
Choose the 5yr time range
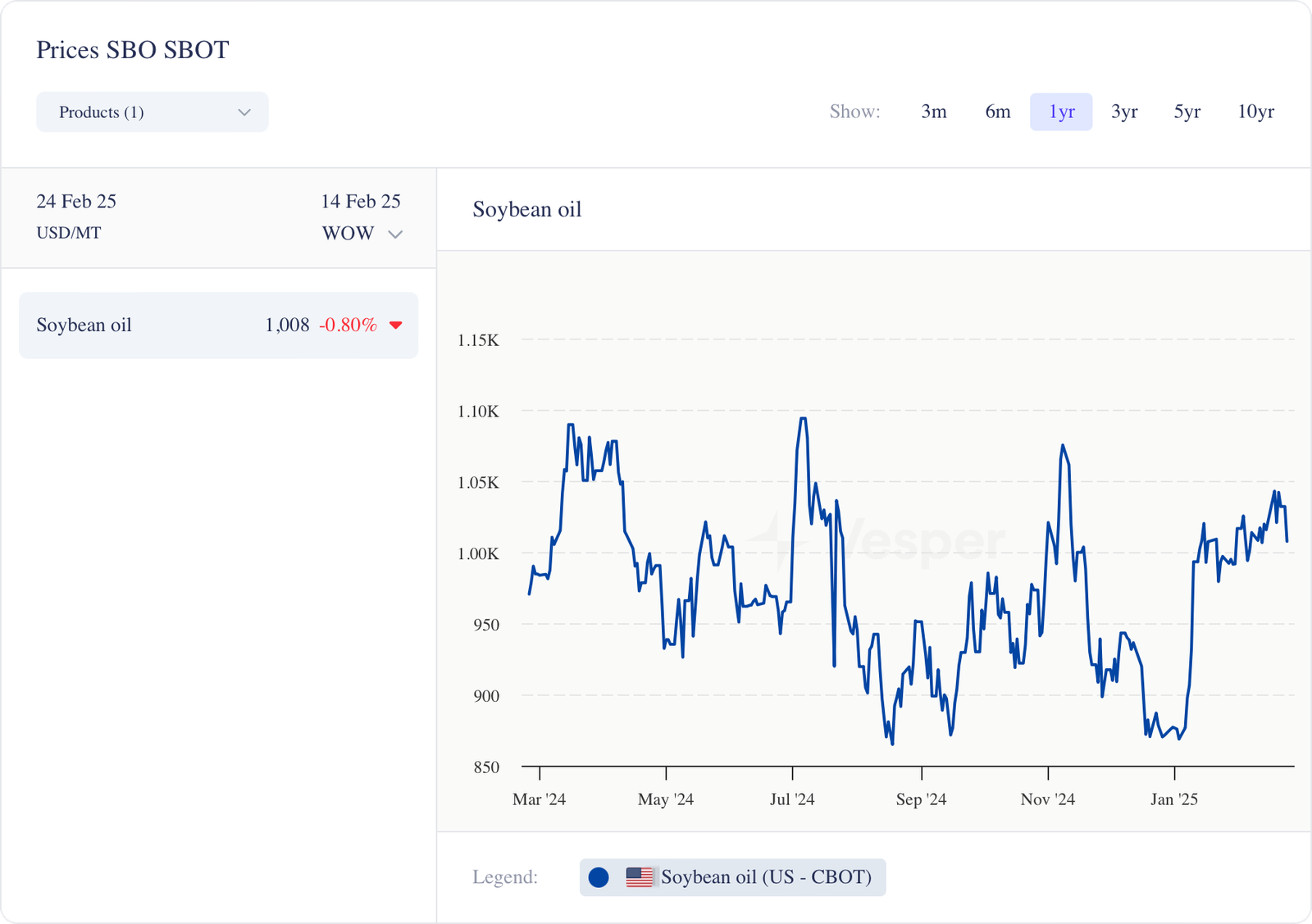[1187, 112]
